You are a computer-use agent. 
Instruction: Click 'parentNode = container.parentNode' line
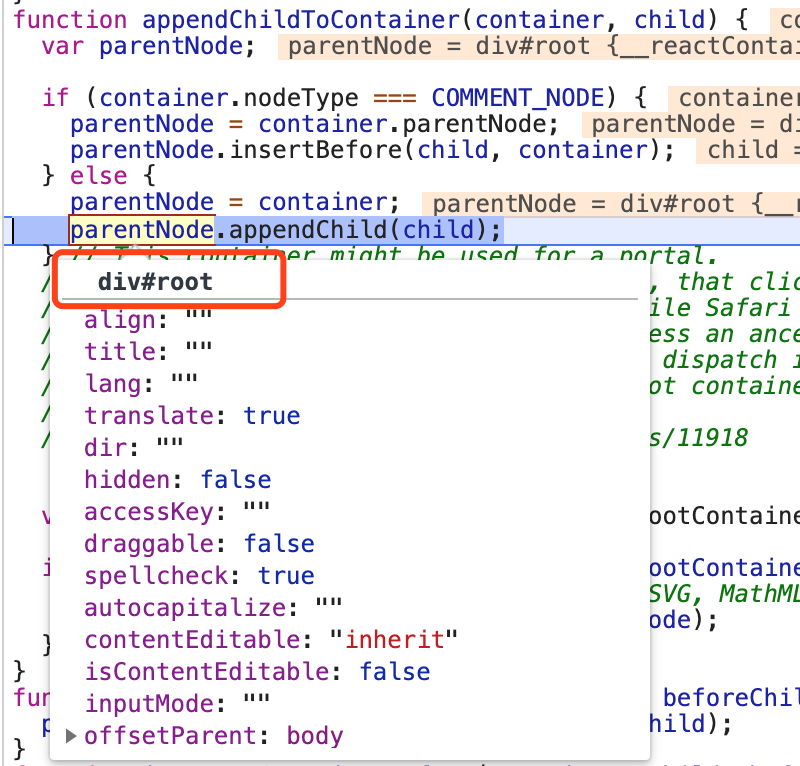[314, 124]
